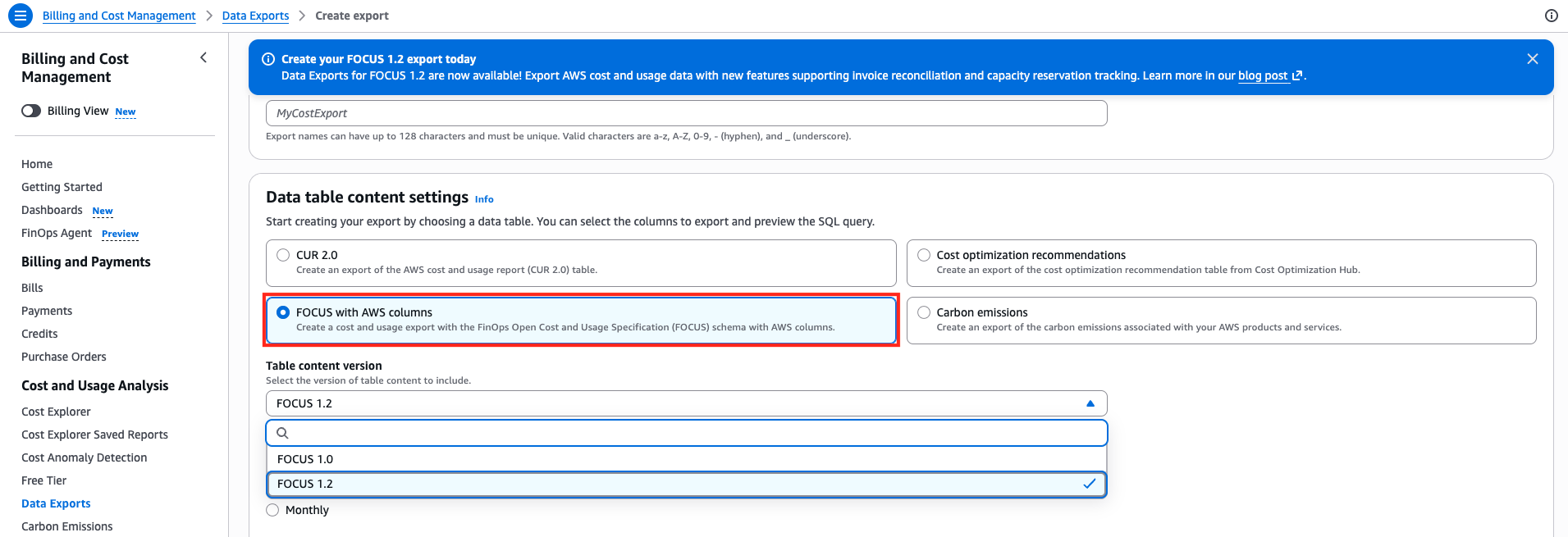Open Data Exports in the sidebar
The image size is (1568, 537).
tap(56, 503)
